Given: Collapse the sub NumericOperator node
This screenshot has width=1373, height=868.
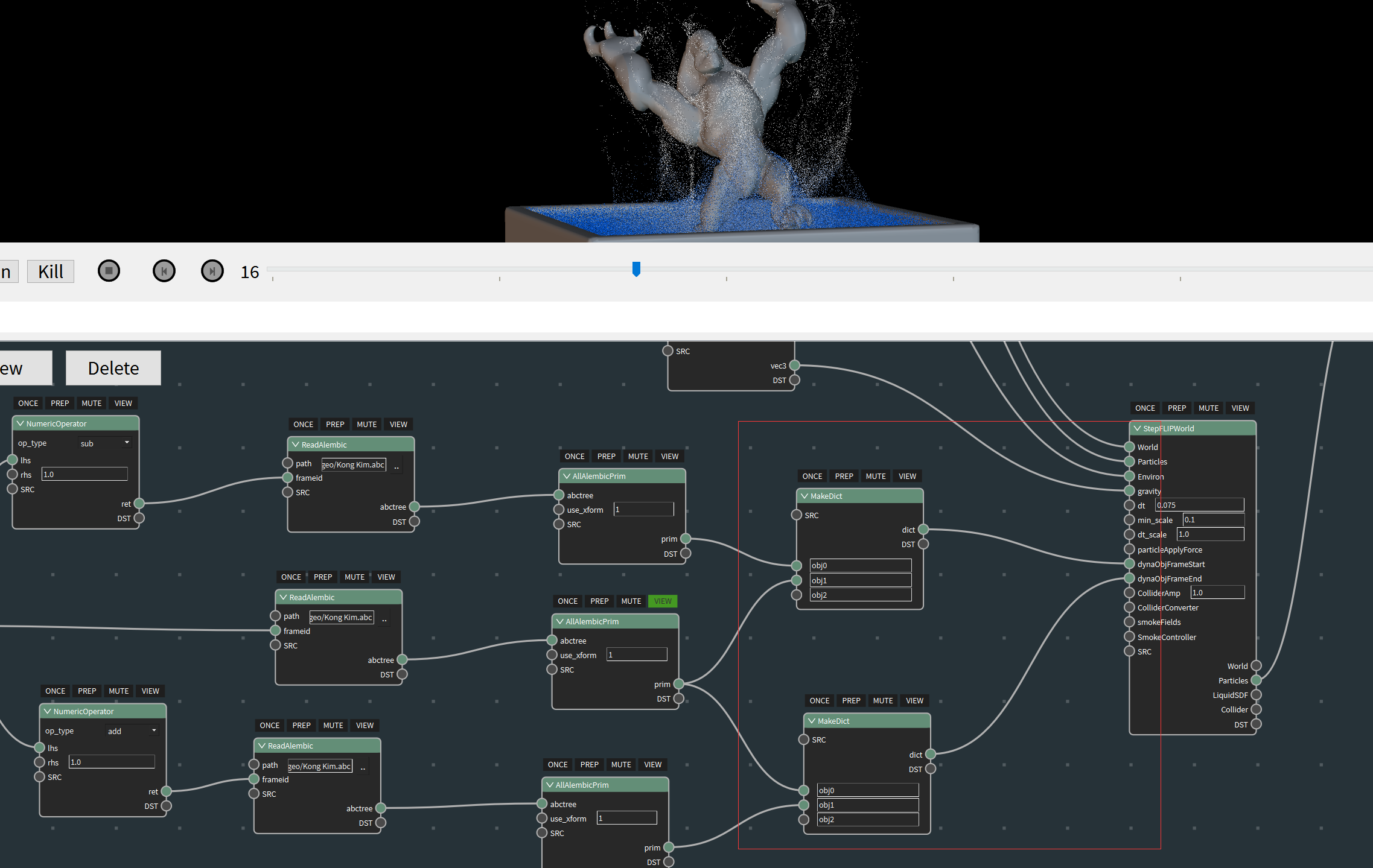Looking at the screenshot, I should click(21, 423).
